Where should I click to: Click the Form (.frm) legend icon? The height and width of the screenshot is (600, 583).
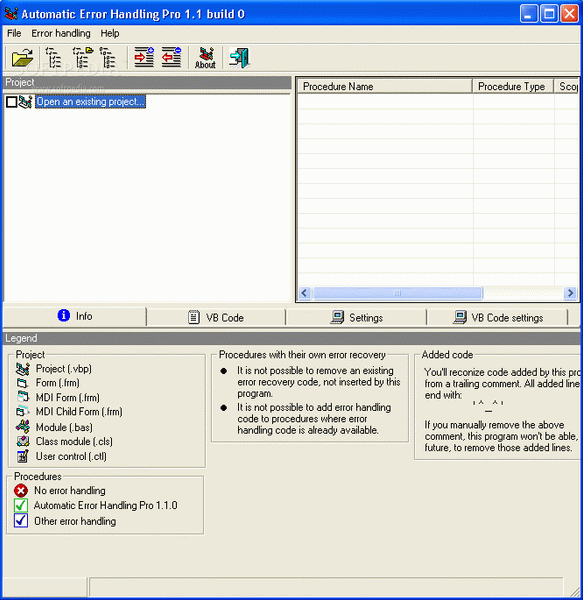coord(22,383)
